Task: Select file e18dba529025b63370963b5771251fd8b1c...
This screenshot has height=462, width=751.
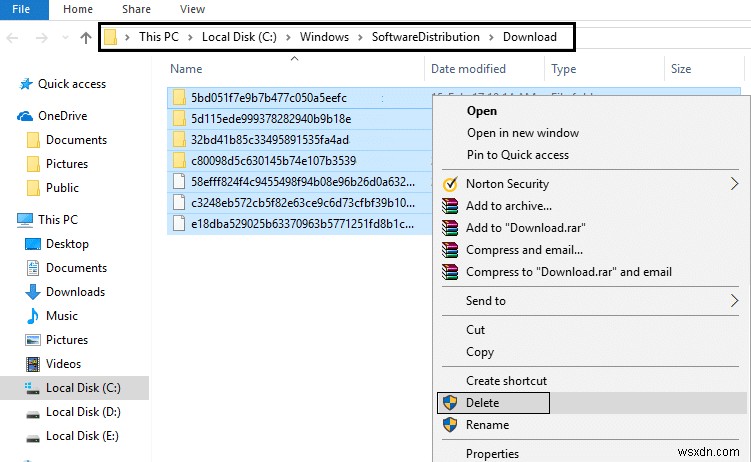Action: click(x=302, y=224)
